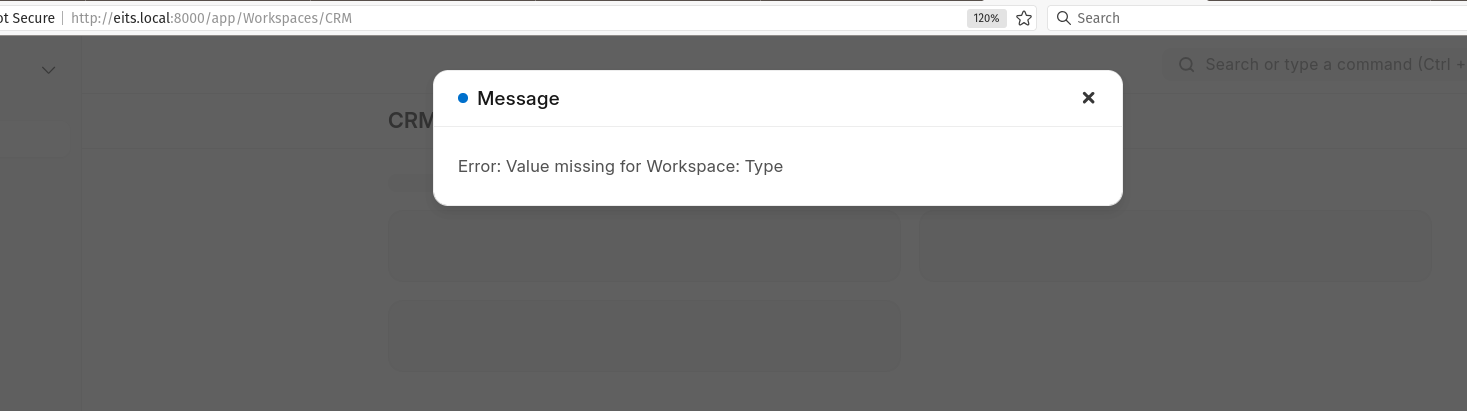
Task: Click the Message dialog title
Action: 518,98
